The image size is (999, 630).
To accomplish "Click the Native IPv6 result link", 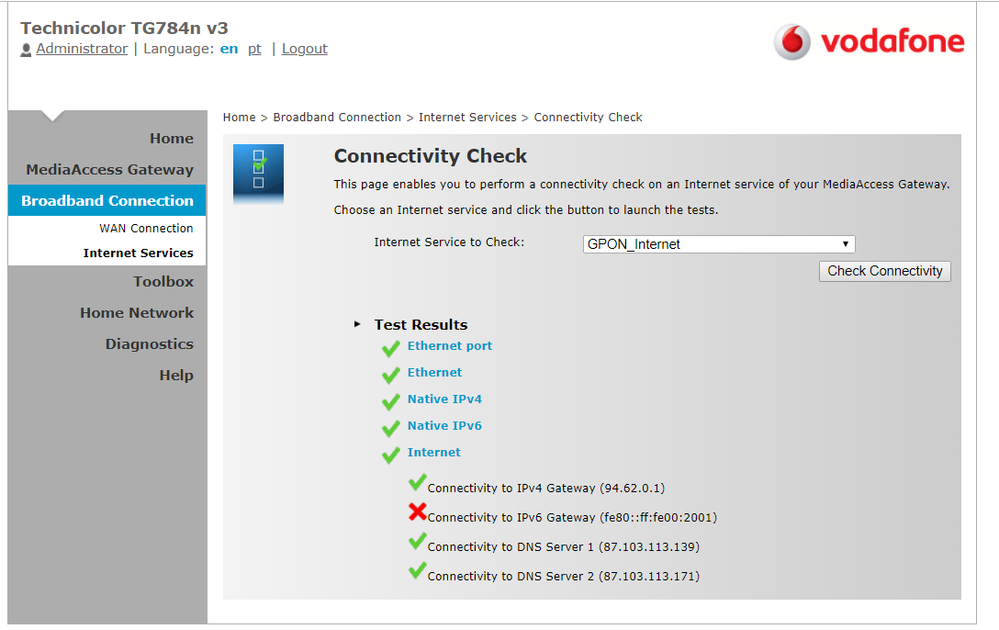I will click(444, 426).
